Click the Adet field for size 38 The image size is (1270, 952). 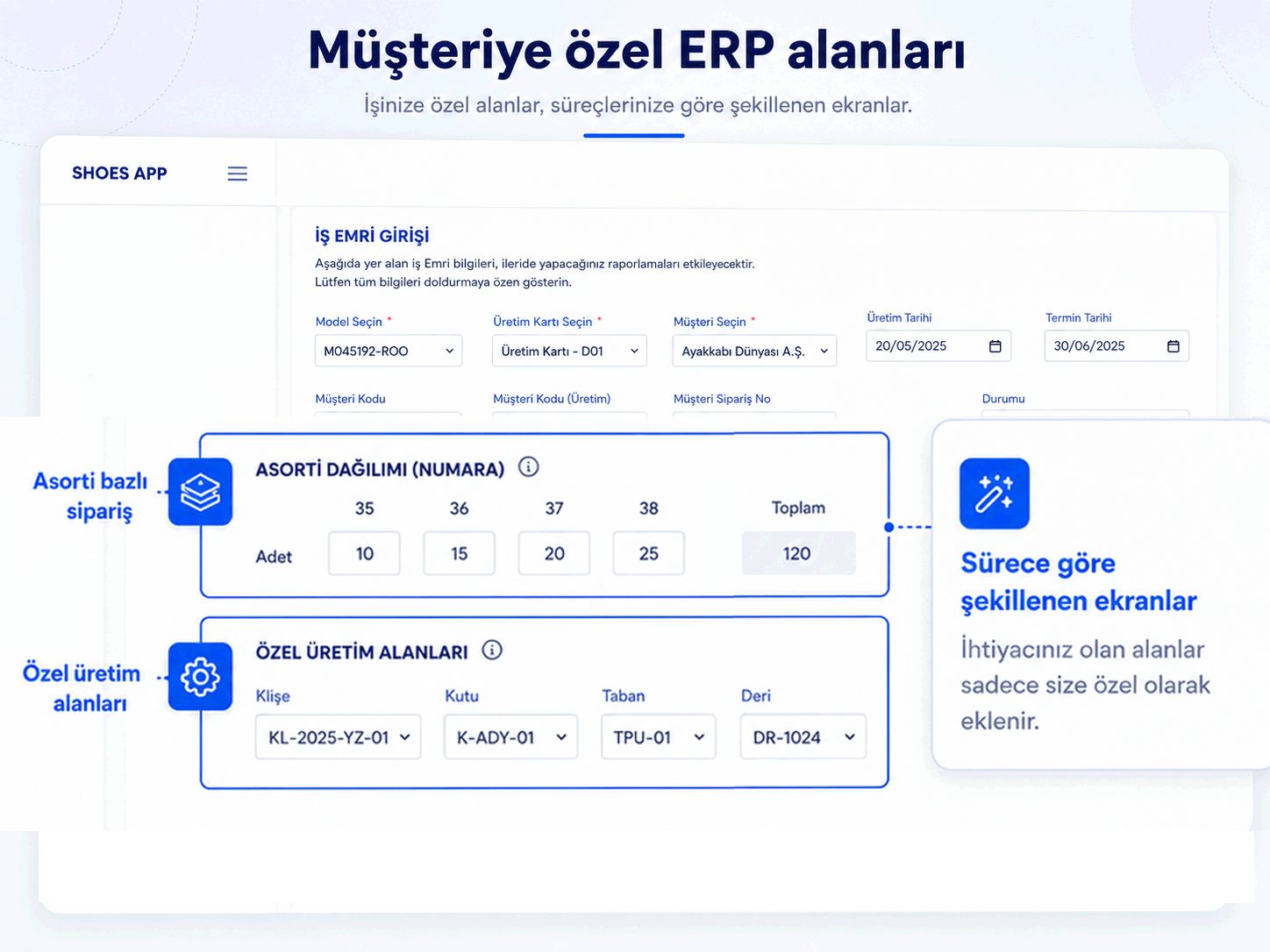coord(648,553)
